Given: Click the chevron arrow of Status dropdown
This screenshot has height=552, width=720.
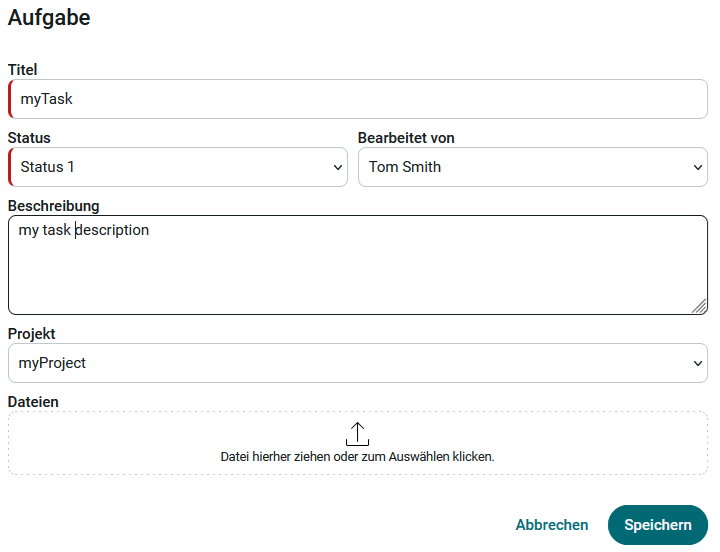Looking at the screenshot, I should 338,168.
